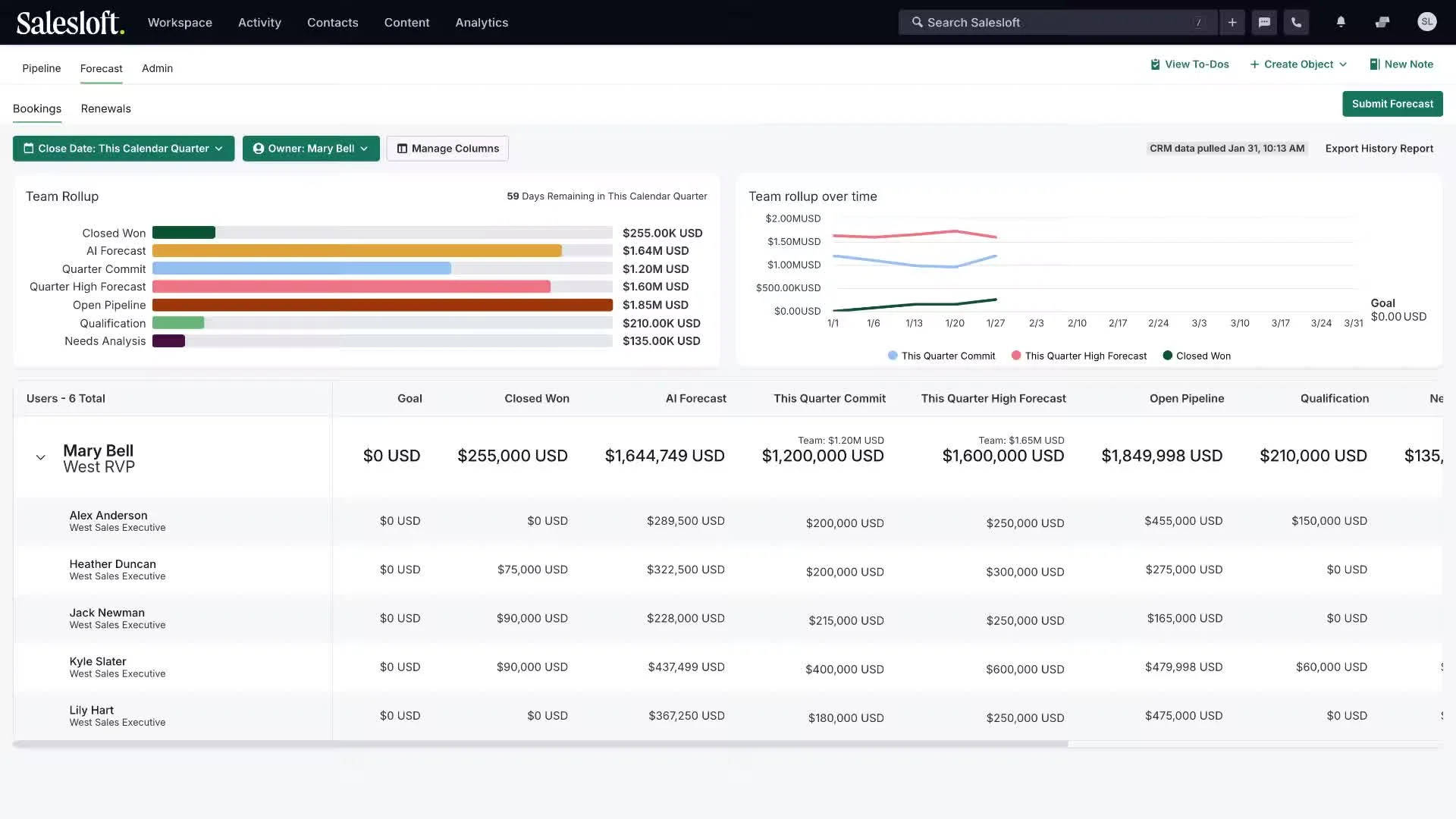This screenshot has width=1456, height=819.
Task: Click Mary Bell's $1,600,000 USD high forecast
Action: click(1003, 456)
